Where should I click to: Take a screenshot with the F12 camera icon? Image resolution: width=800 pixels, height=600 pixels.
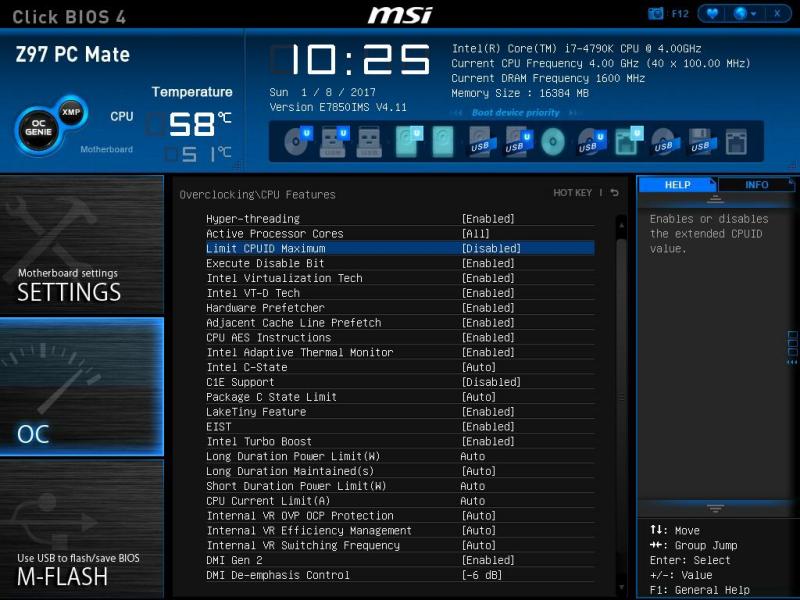click(x=656, y=13)
